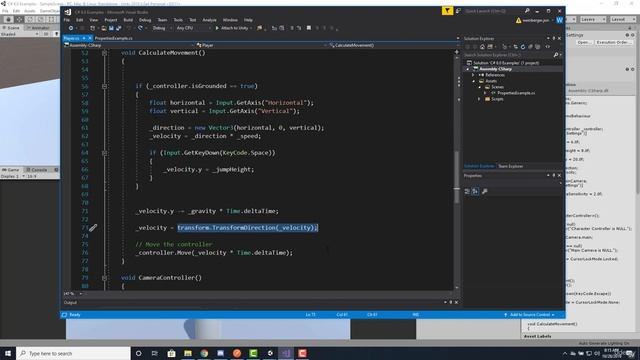The image size is (640, 360).
Task: Switch to the Solution Explorer bottom tab
Action: [479, 166]
